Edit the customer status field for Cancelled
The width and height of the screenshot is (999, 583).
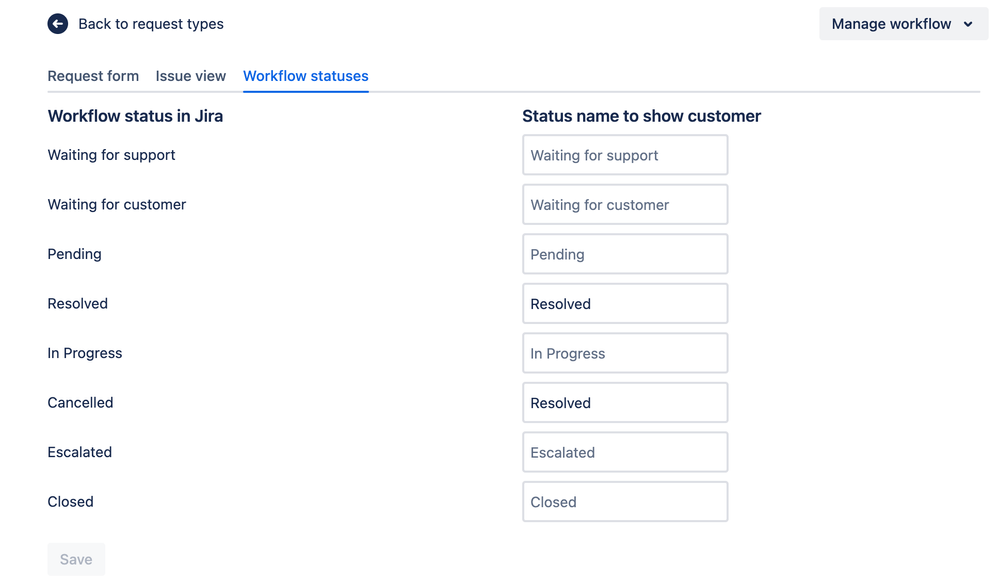(625, 403)
